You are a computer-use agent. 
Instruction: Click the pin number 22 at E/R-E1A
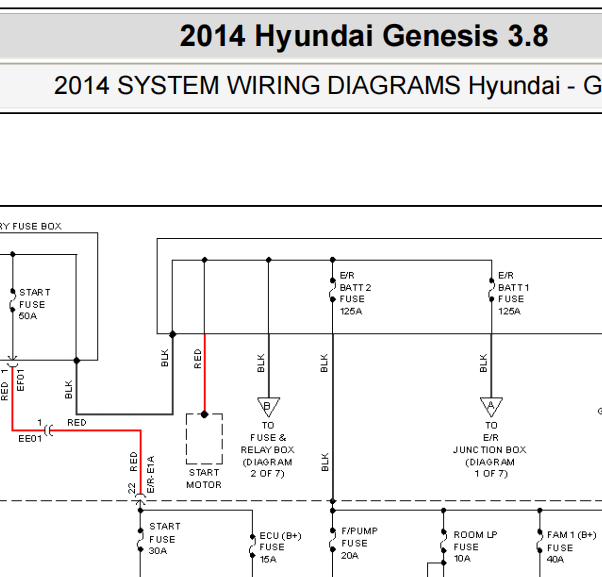tap(132, 488)
